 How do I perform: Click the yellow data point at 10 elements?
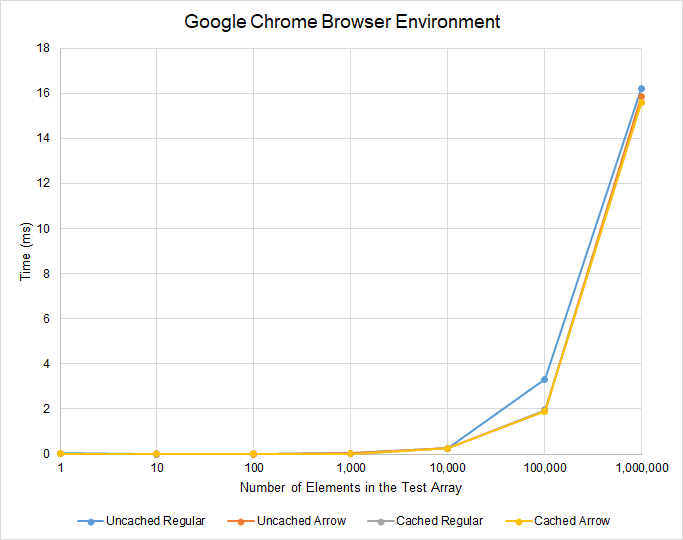click(x=156, y=454)
